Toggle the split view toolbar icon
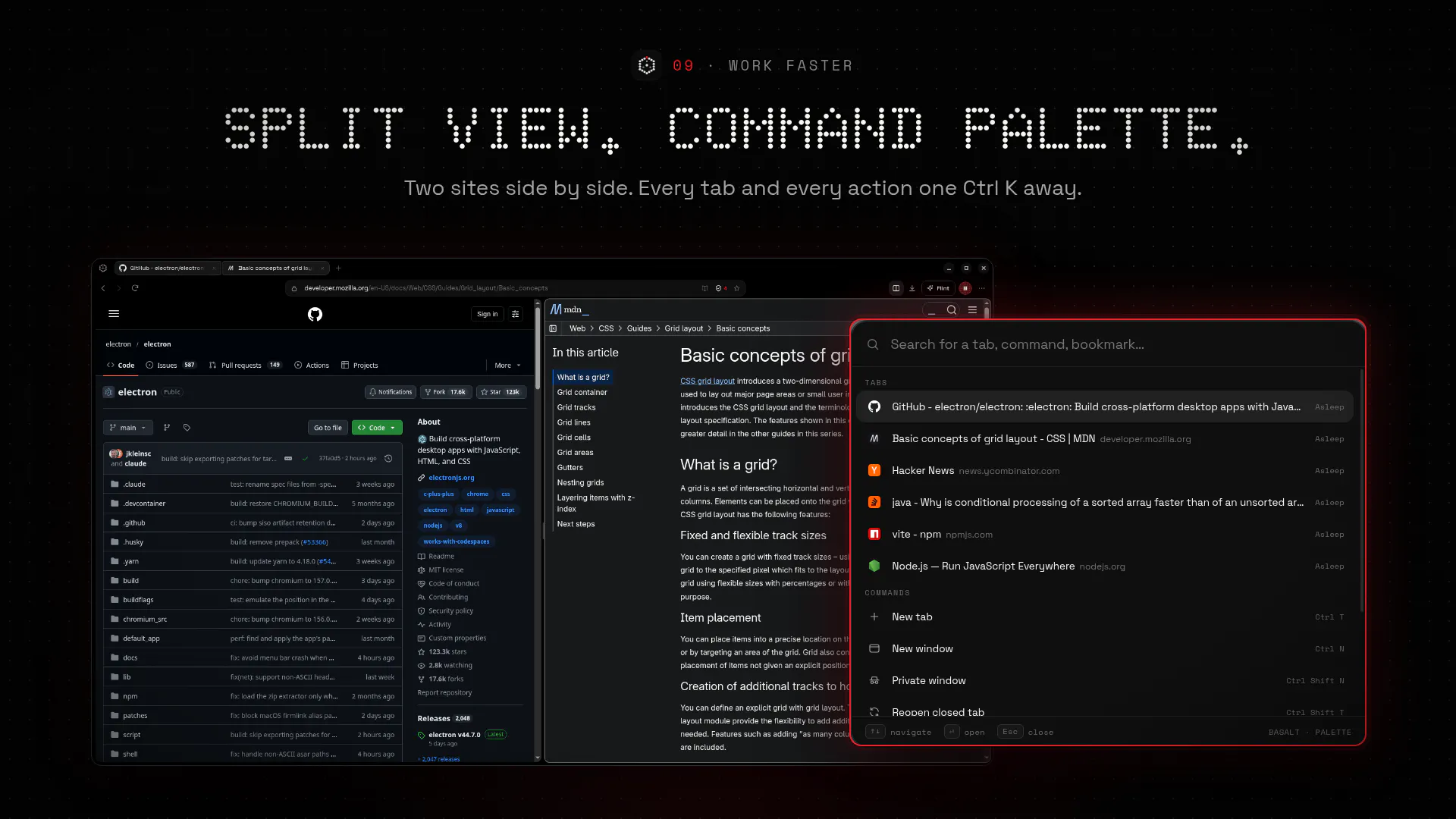1456x819 pixels. pyautogui.click(x=896, y=288)
